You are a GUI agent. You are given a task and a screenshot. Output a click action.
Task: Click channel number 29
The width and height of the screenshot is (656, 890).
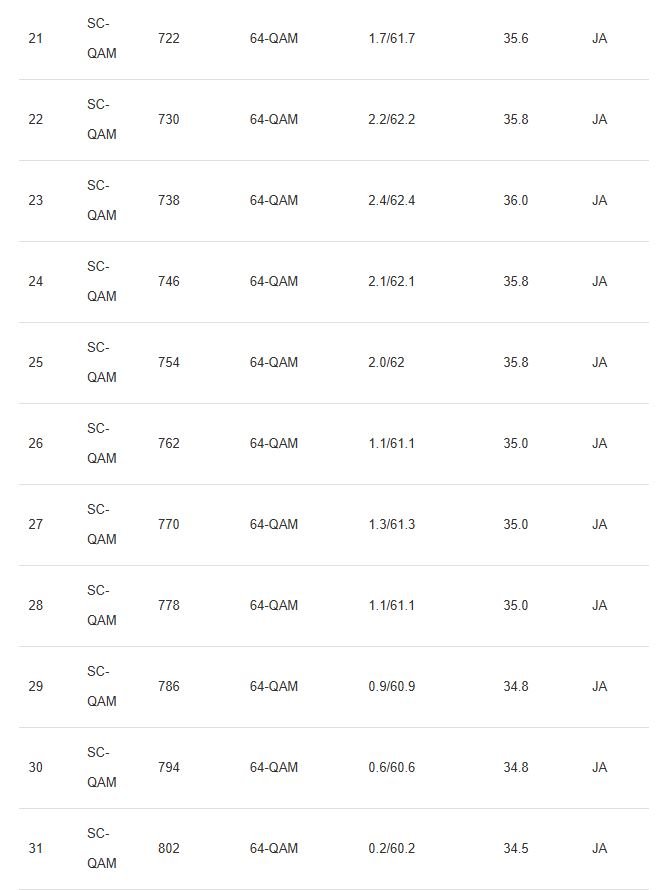click(36, 687)
